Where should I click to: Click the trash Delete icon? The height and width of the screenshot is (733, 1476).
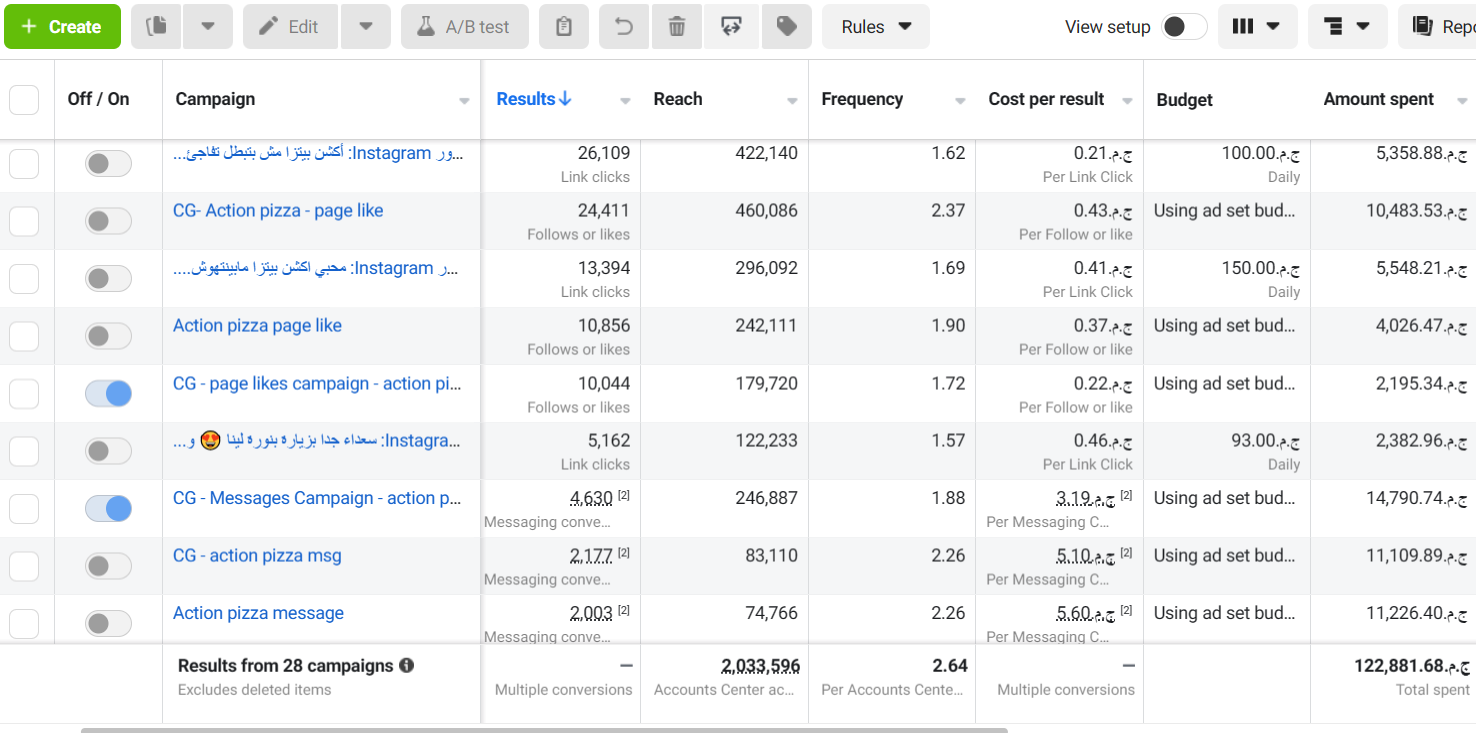[677, 27]
